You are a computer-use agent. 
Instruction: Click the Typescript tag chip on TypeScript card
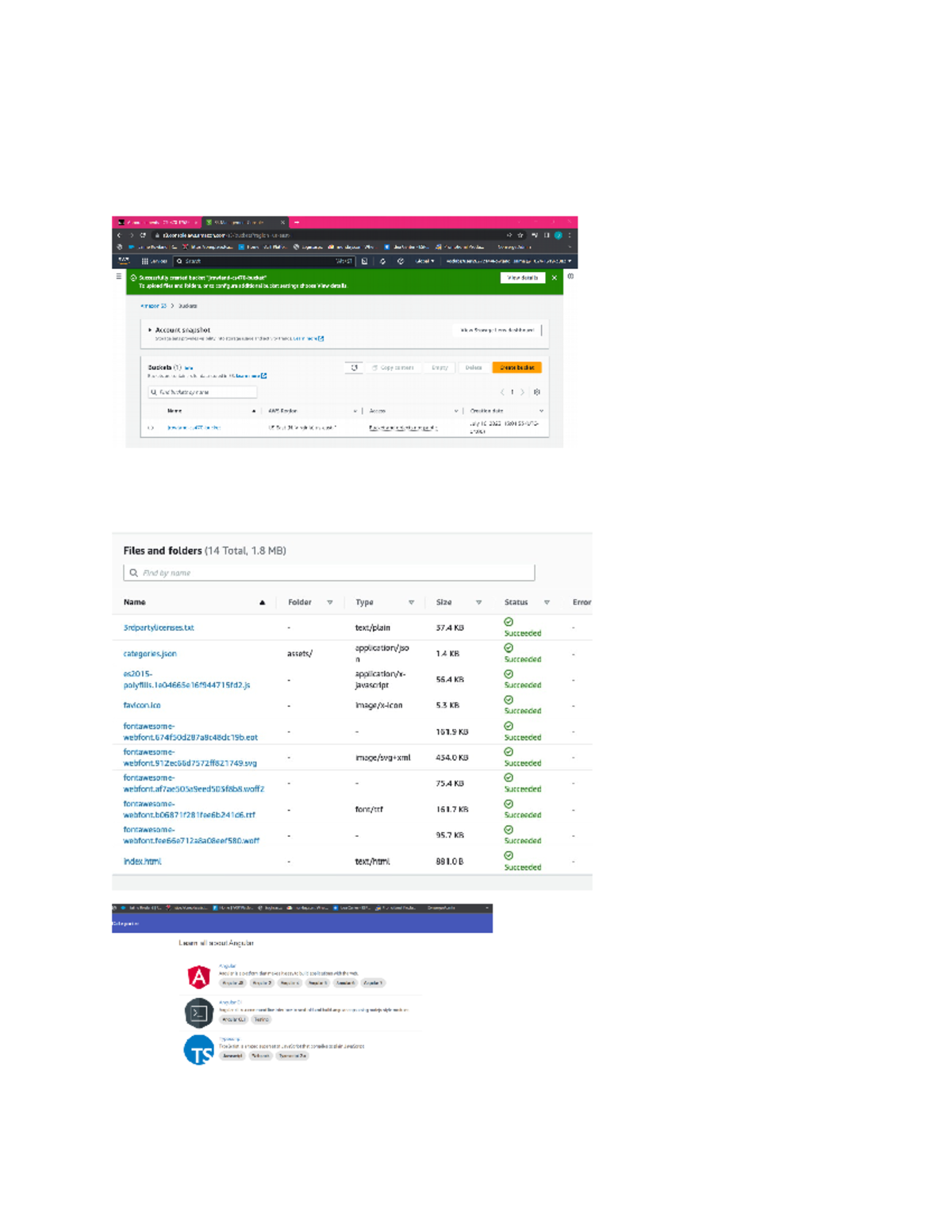[260, 1055]
